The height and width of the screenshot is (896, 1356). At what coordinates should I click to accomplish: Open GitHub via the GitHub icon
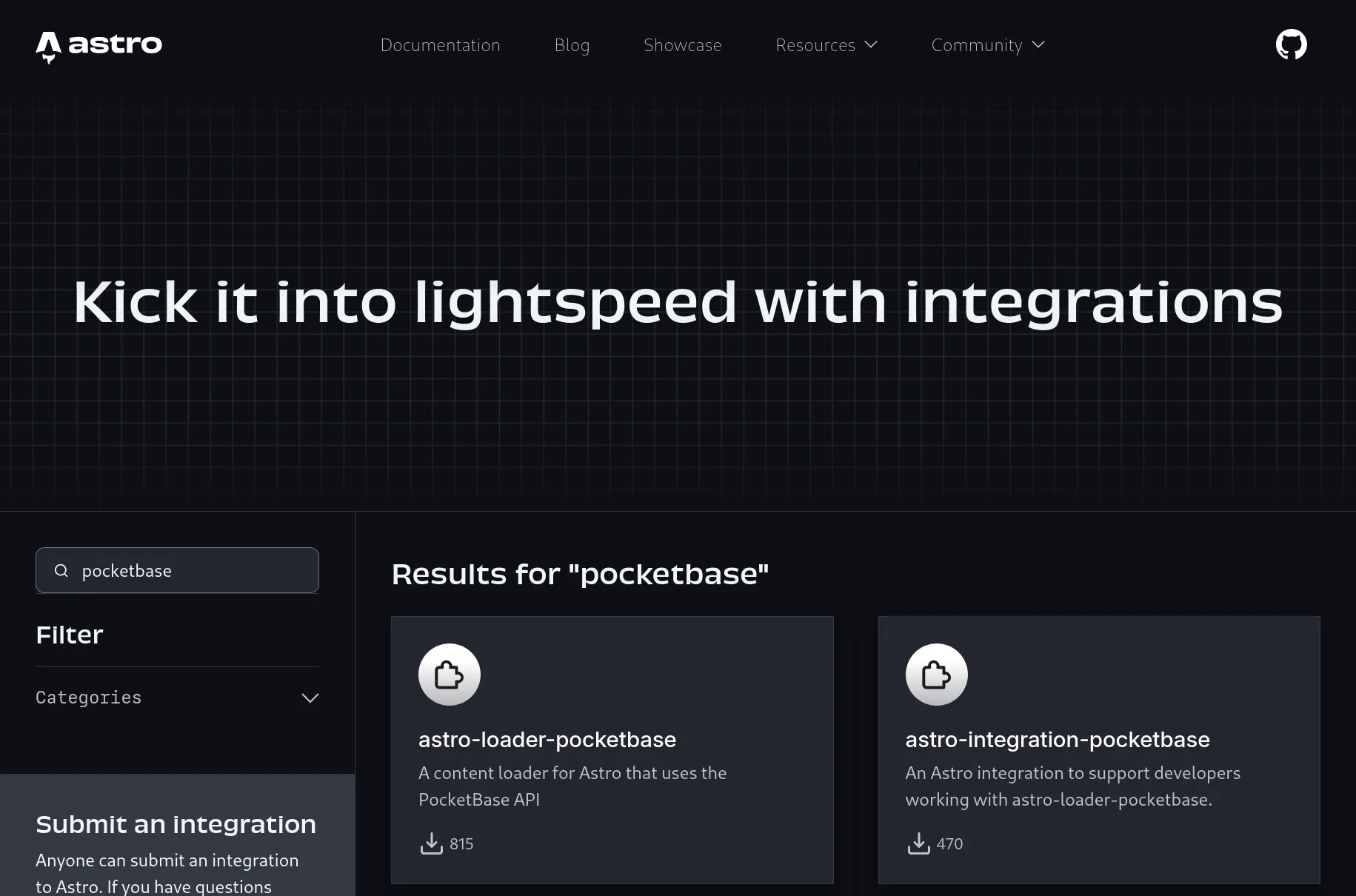click(1291, 44)
